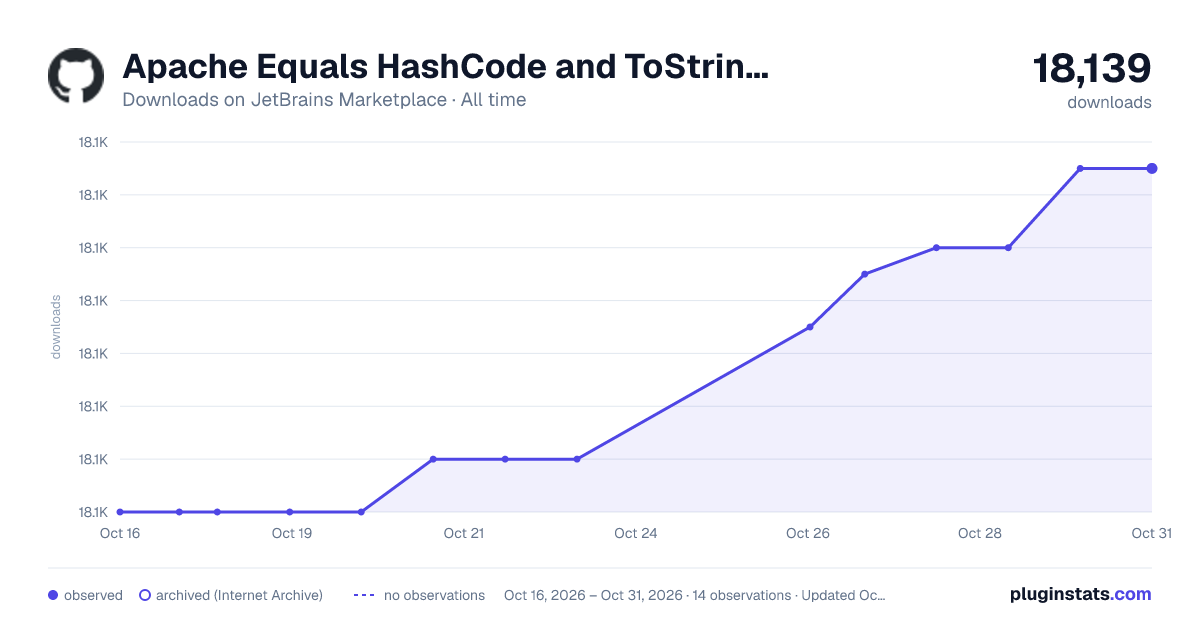Click the subtitle 'Downloads on JetBrains Marketplace · All time'
The image size is (1200, 630).
click(324, 100)
